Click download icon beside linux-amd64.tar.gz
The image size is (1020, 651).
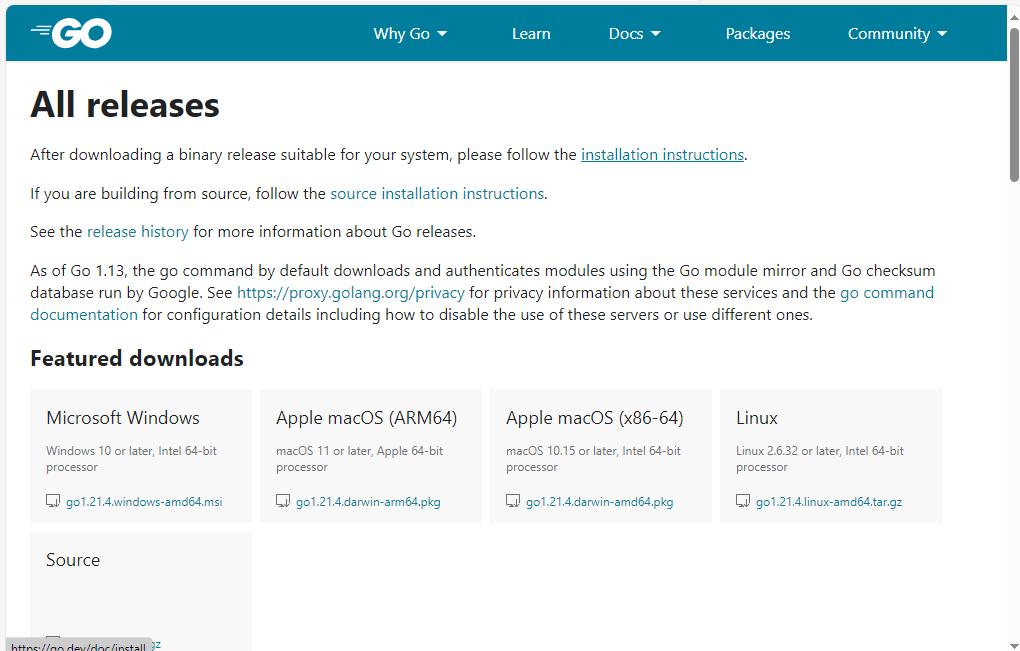coord(743,501)
